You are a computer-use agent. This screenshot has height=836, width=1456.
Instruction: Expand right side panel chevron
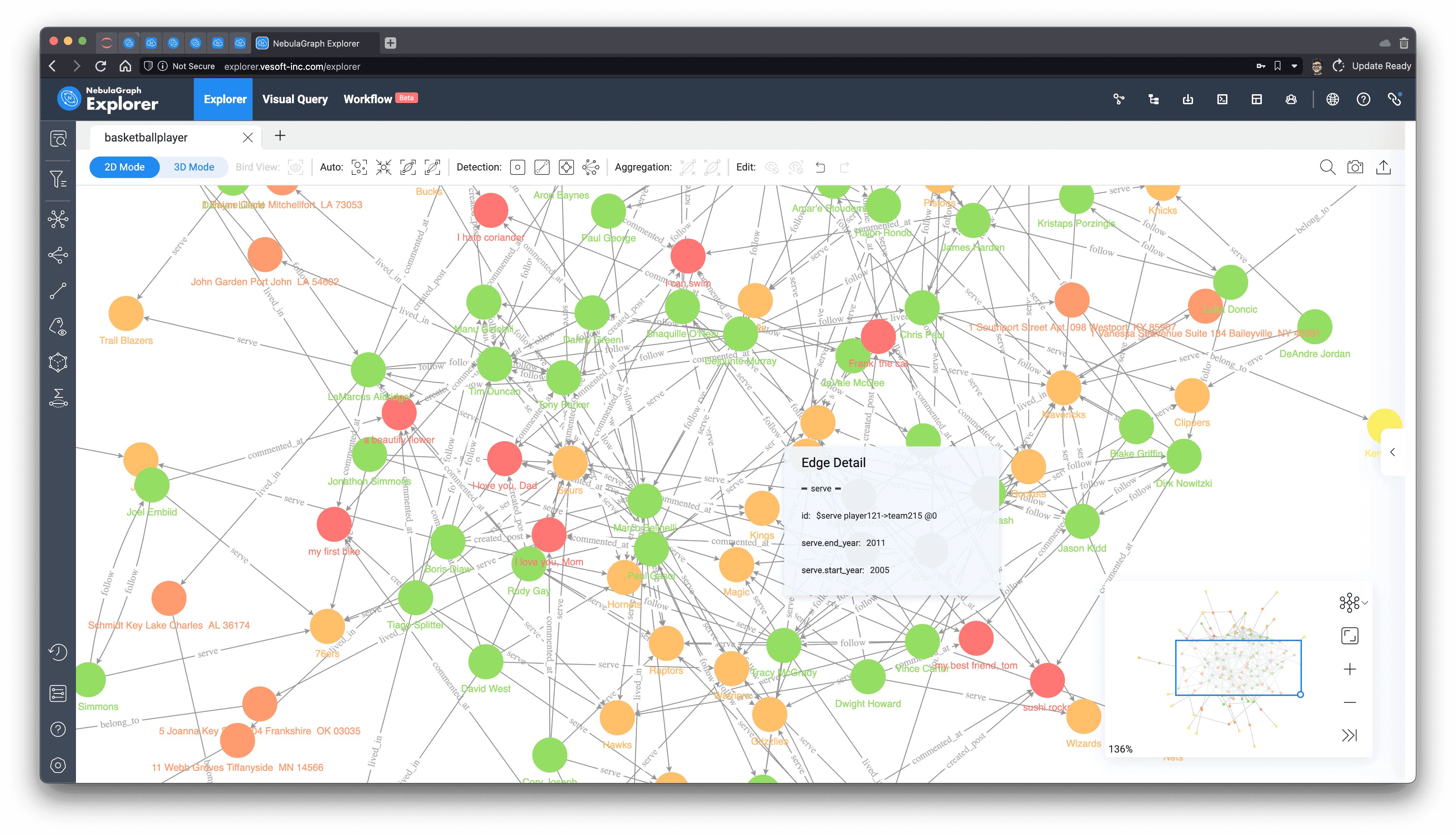[1392, 452]
